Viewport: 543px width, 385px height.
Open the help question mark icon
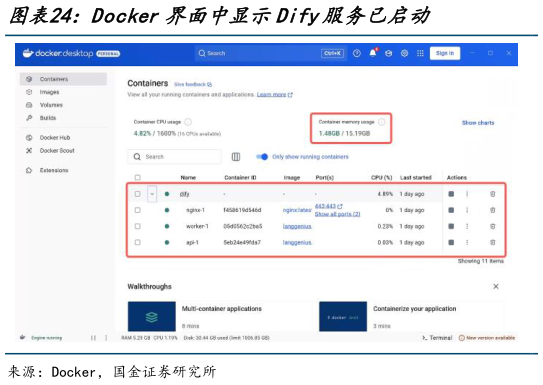(357, 53)
